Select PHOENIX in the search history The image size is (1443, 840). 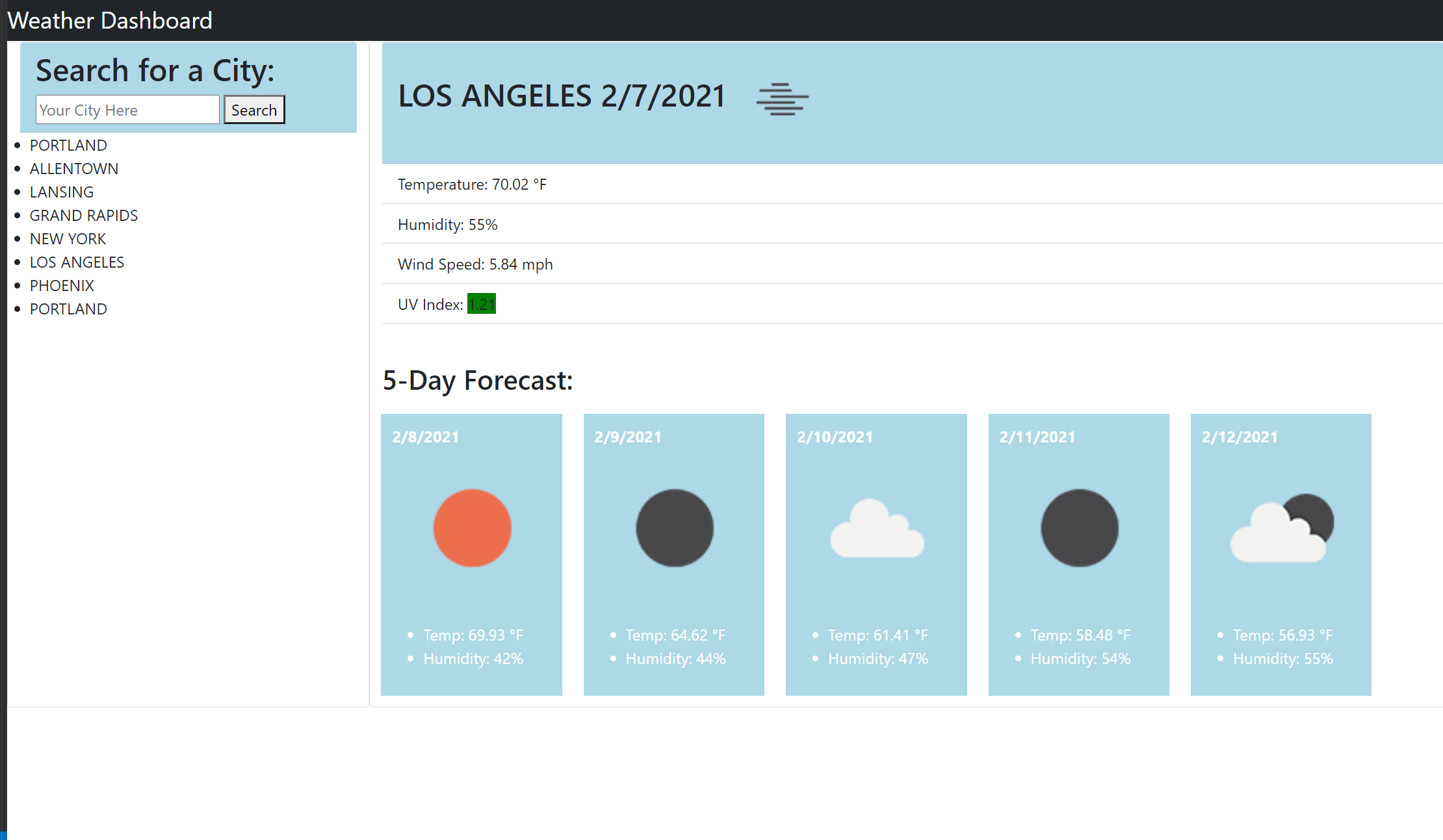click(61, 285)
